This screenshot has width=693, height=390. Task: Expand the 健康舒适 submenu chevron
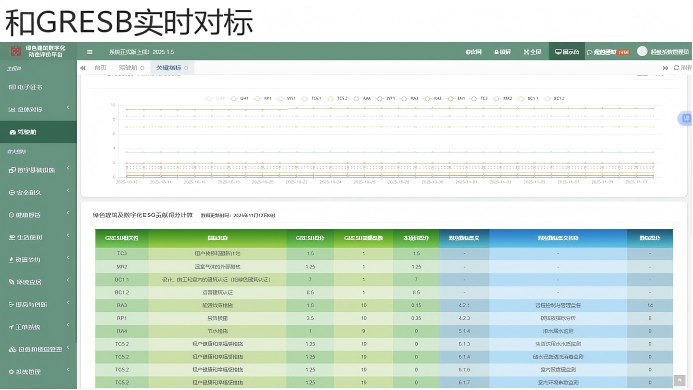coord(68,213)
